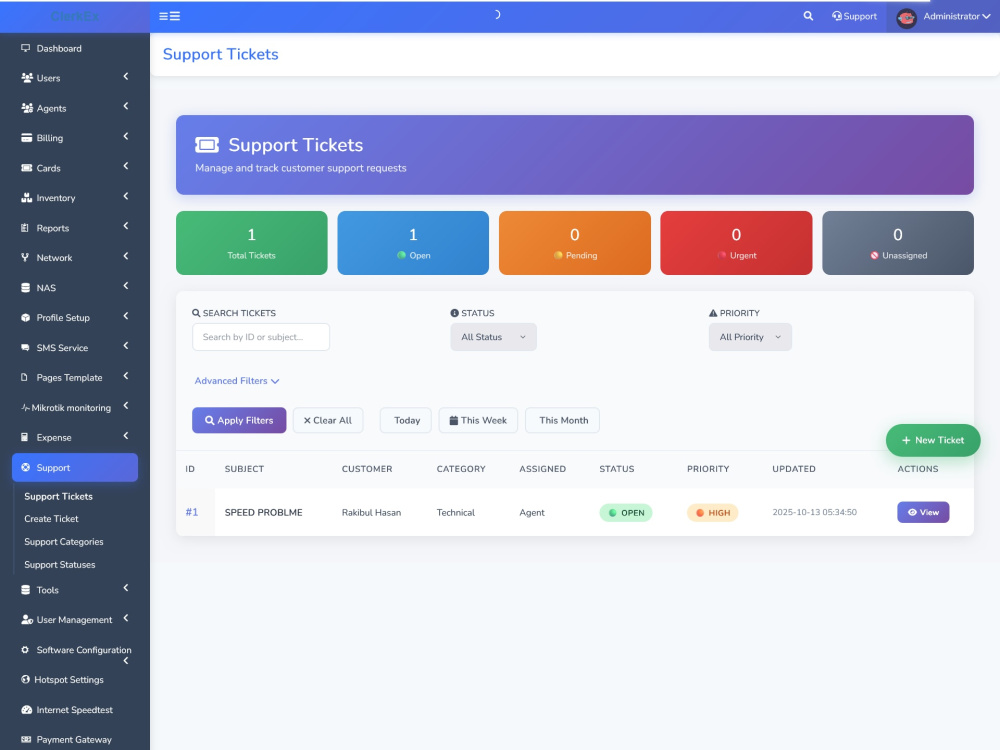Open Support Categories submenu item
The image size is (1000, 750).
click(x=64, y=541)
